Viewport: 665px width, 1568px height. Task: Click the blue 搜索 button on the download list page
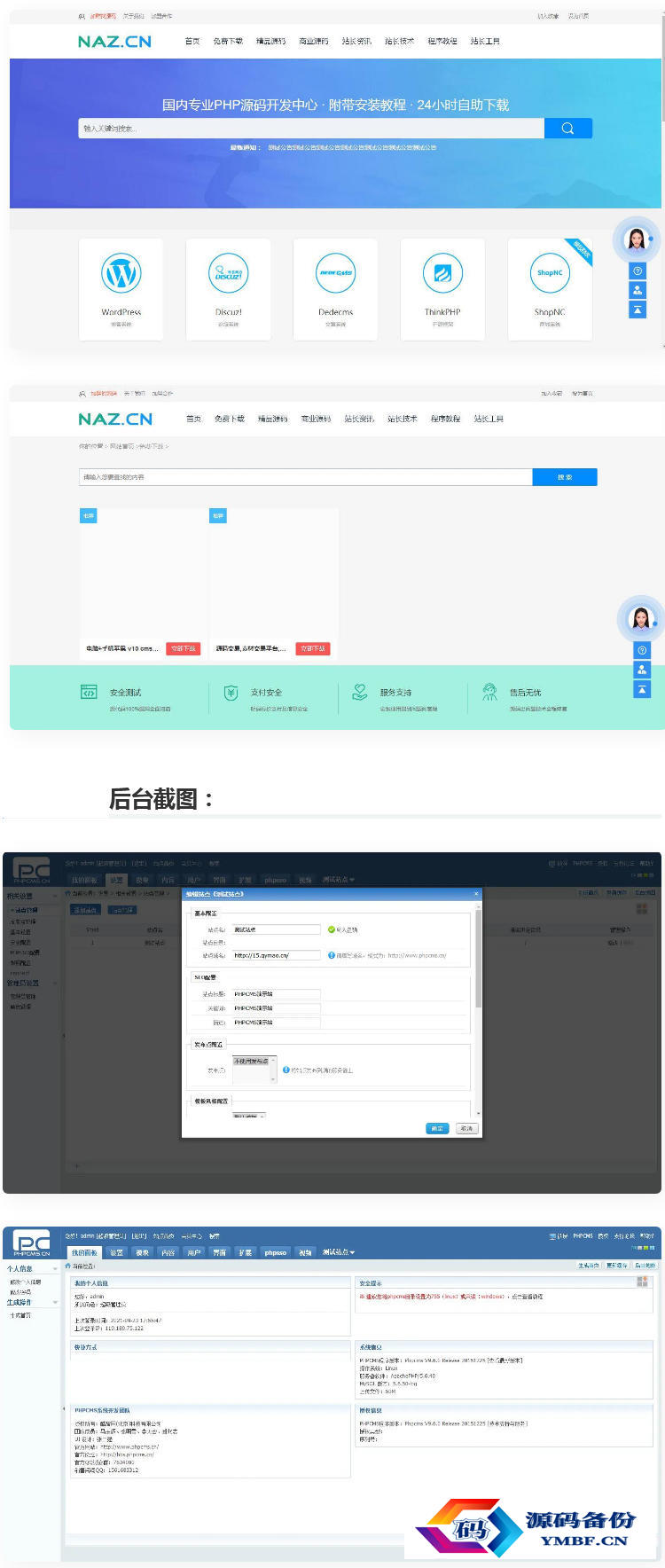565,477
